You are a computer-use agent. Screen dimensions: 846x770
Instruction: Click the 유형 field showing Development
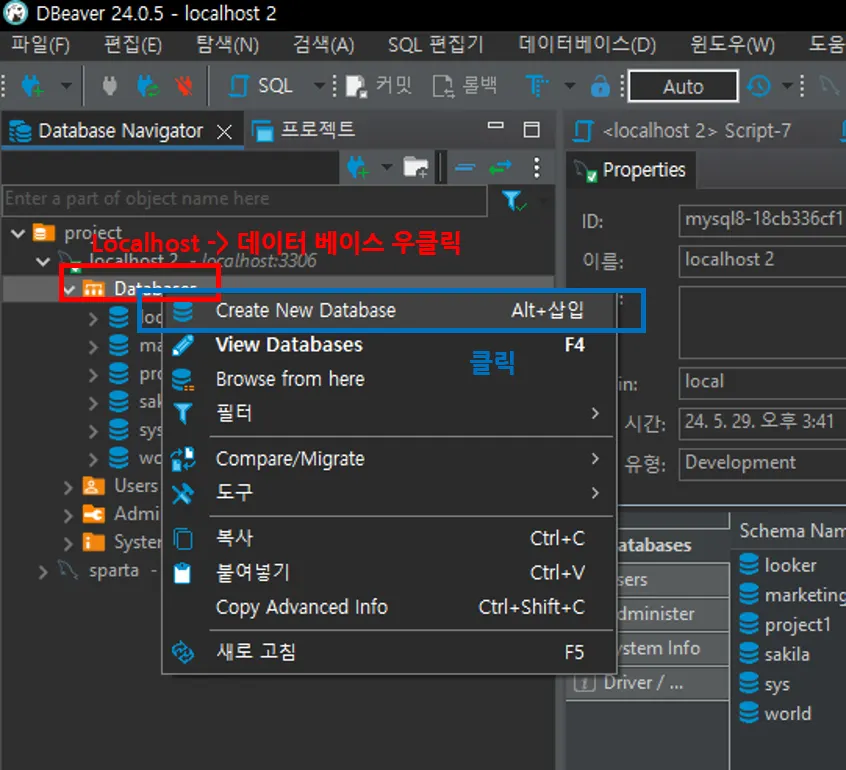pyautogui.click(x=762, y=464)
